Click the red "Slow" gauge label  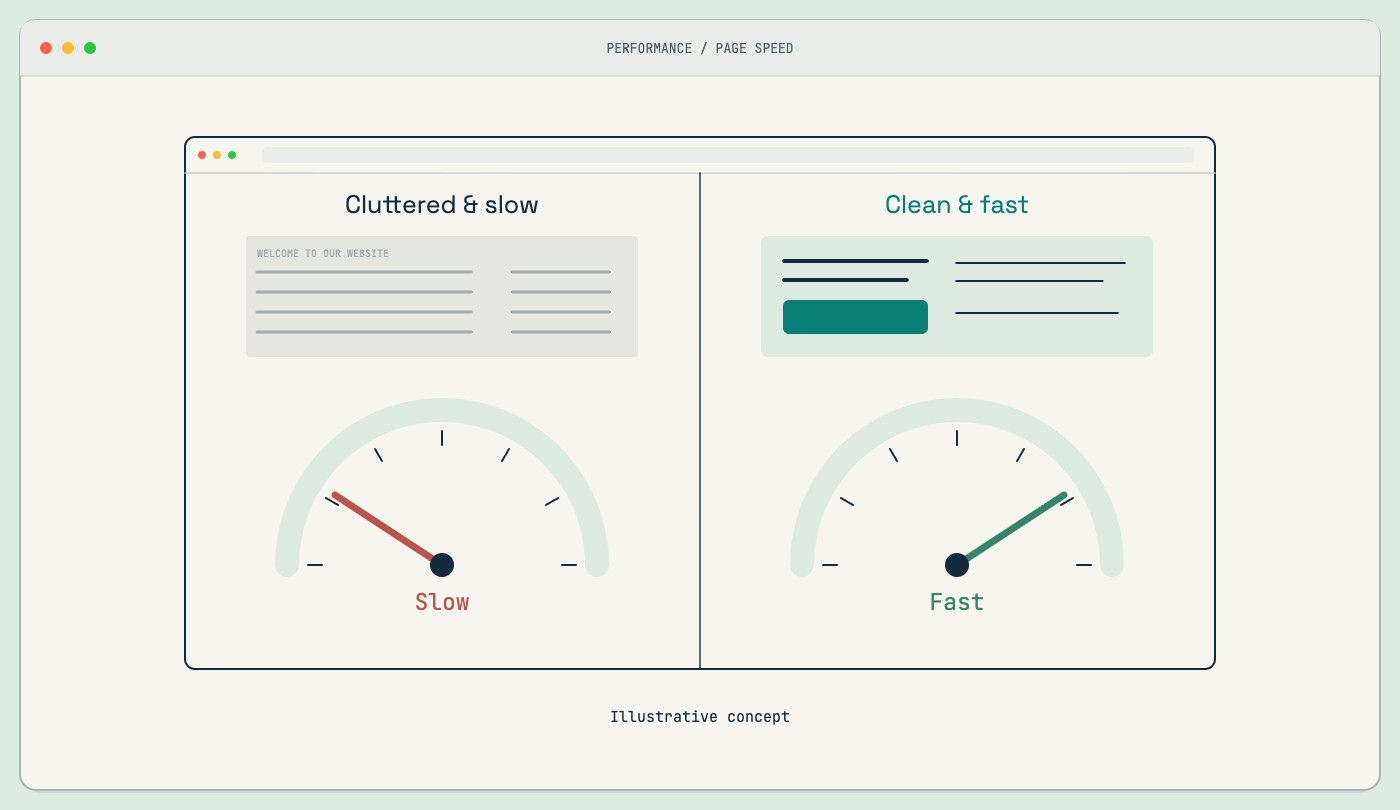point(442,602)
